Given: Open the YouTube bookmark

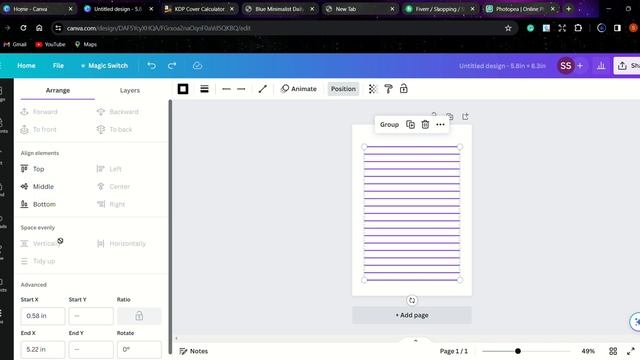Looking at the screenshot, I should pyautogui.click(x=50, y=44).
